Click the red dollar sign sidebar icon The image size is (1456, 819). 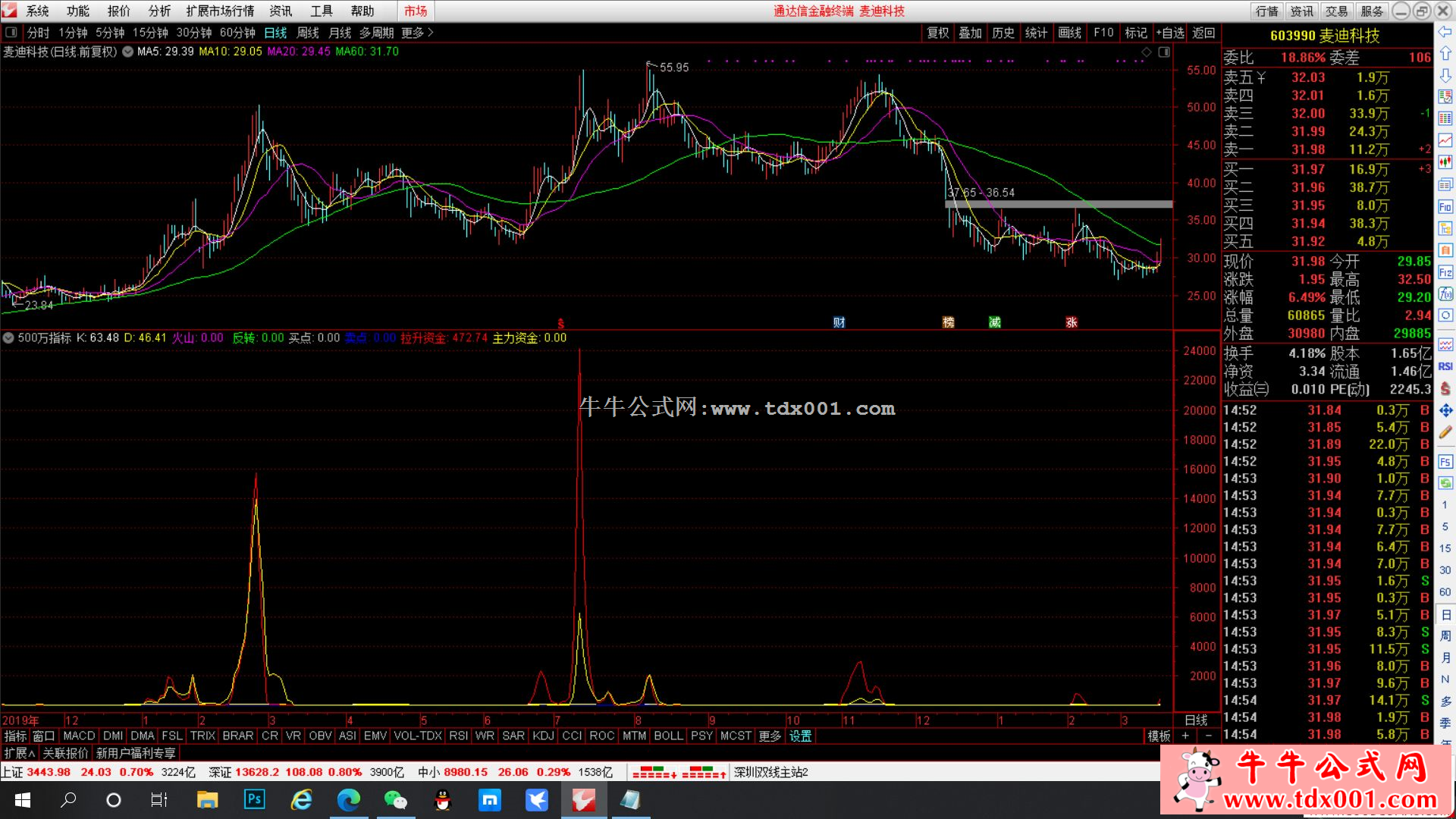(x=1445, y=388)
